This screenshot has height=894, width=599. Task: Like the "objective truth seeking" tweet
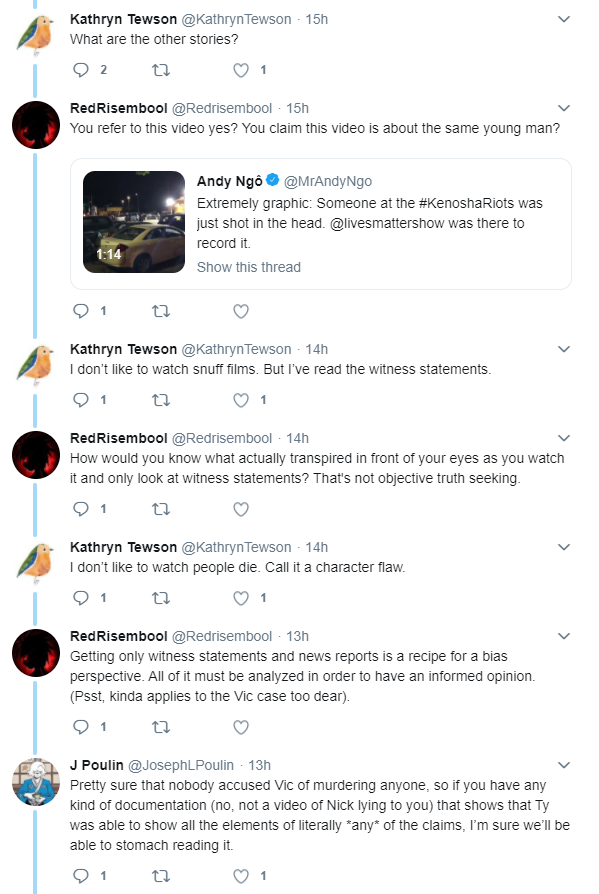pos(241,509)
